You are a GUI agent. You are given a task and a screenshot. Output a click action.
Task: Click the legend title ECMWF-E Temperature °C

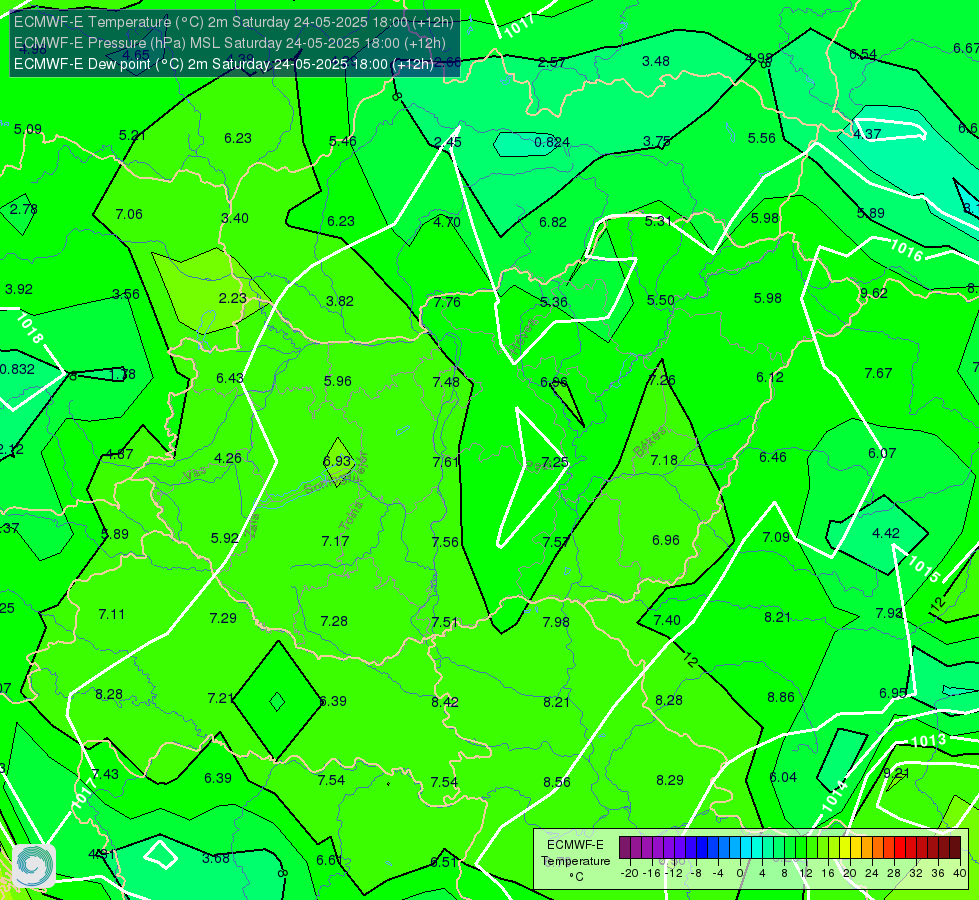point(575,861)
